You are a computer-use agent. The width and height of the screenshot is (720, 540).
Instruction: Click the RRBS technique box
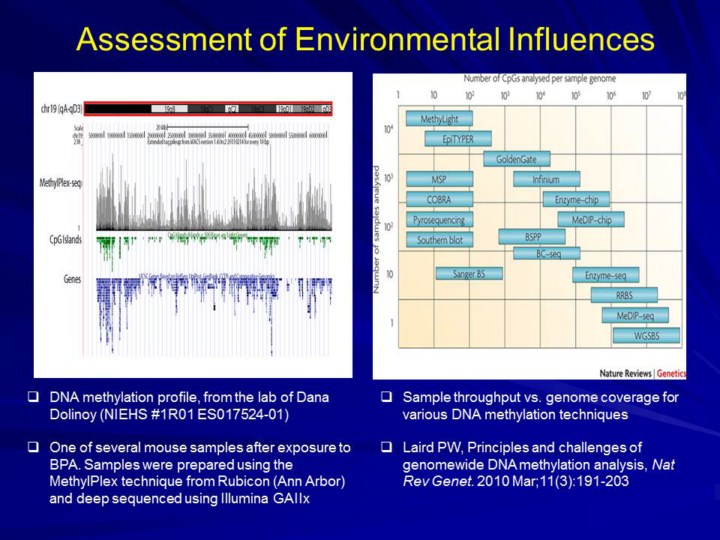624,295
